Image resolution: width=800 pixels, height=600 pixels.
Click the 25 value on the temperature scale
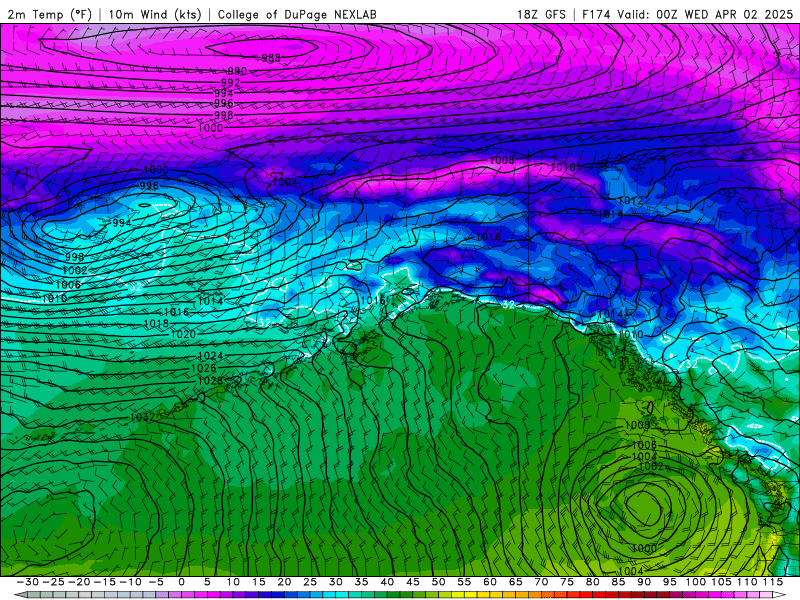310,582
